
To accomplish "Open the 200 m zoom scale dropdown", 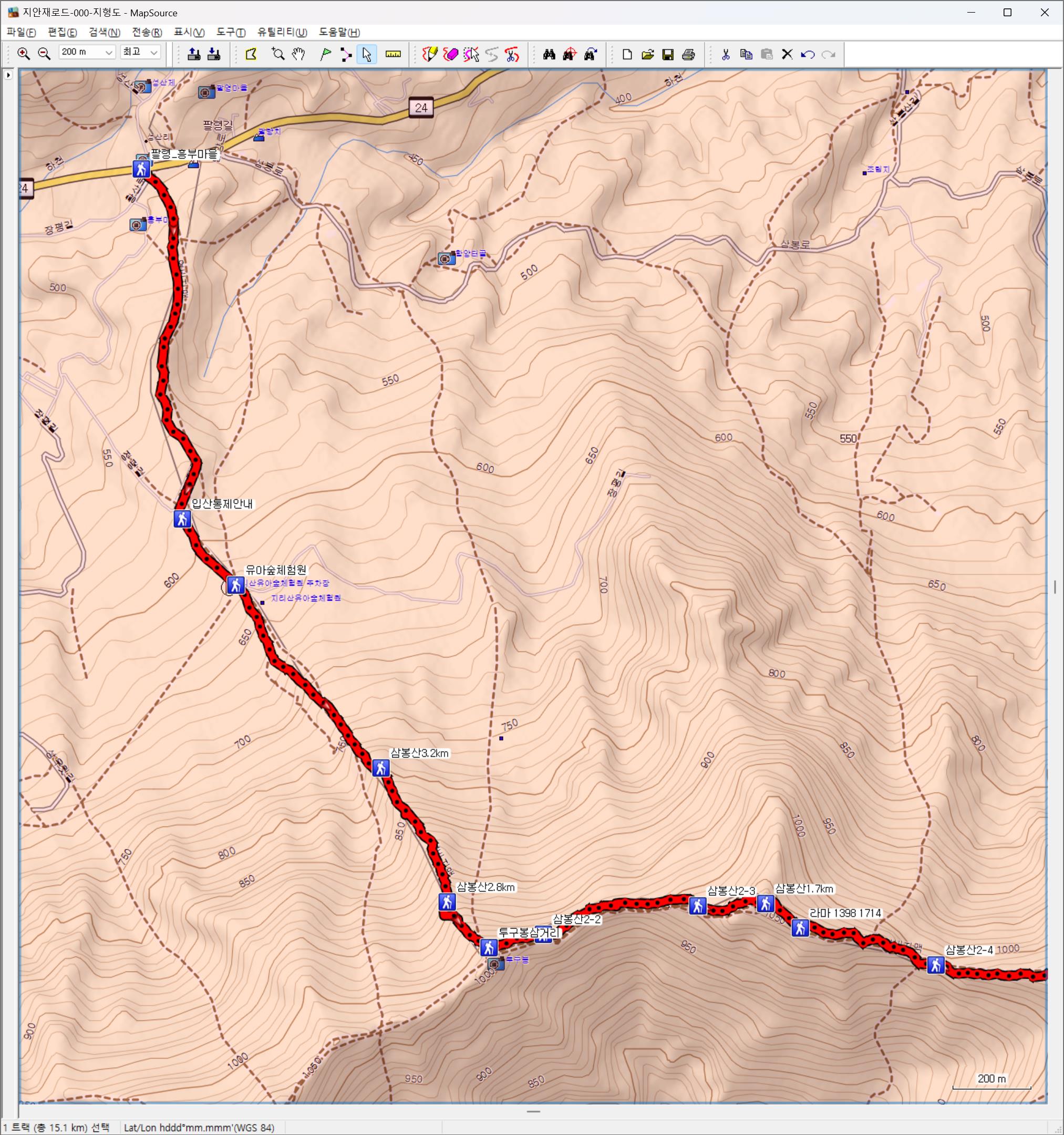I will pyautogui.click(x=108, y=53).
